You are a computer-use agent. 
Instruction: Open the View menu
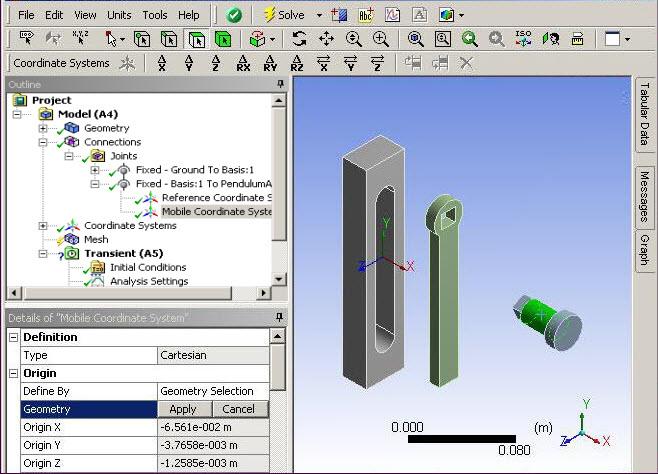(x=85, y=15)
